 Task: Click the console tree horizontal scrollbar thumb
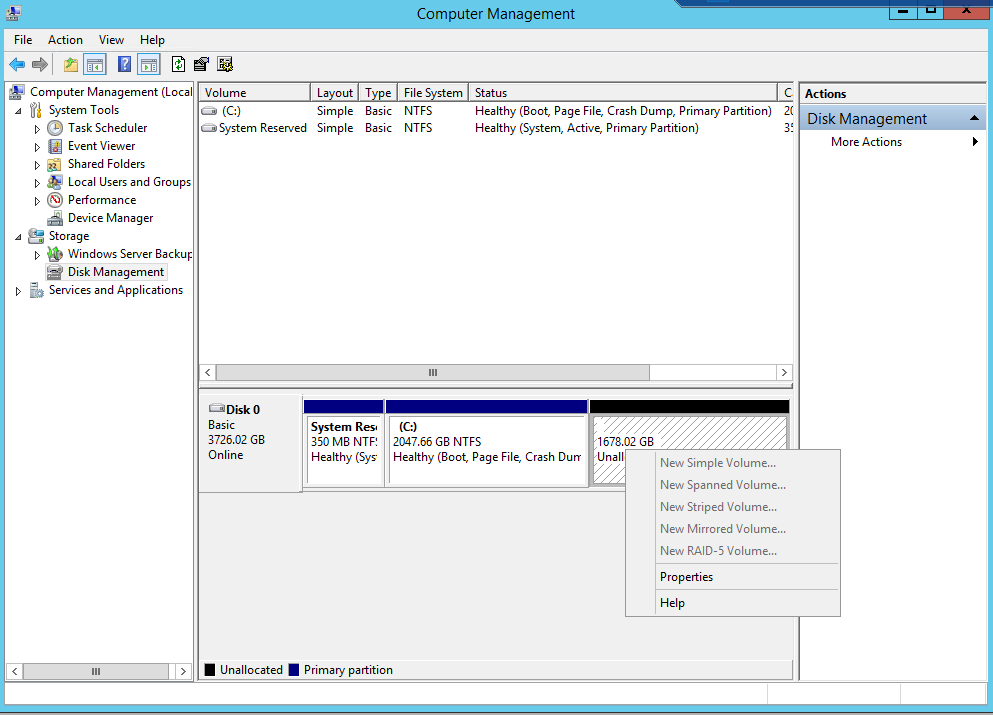96,671
